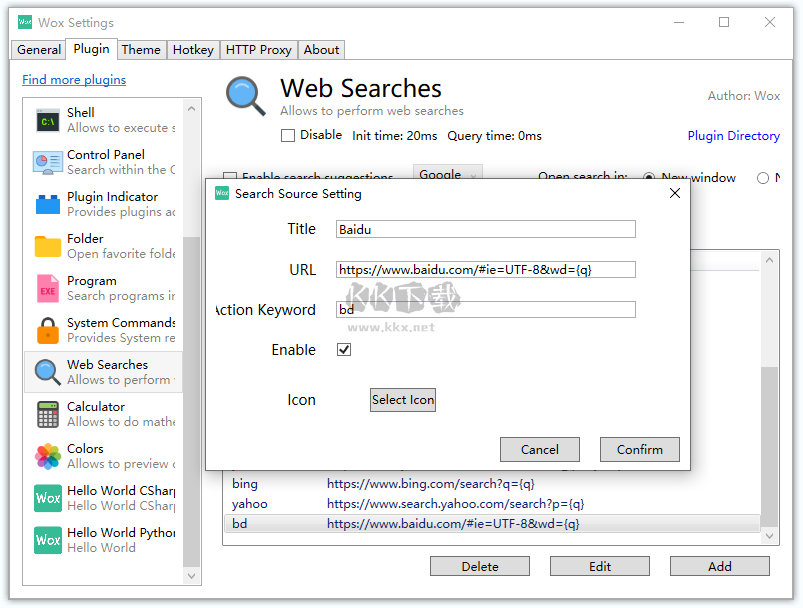Select the Web Searches magnifier icon in list
803x608 pixels.
pyautogui.click(x=48, y=372)
